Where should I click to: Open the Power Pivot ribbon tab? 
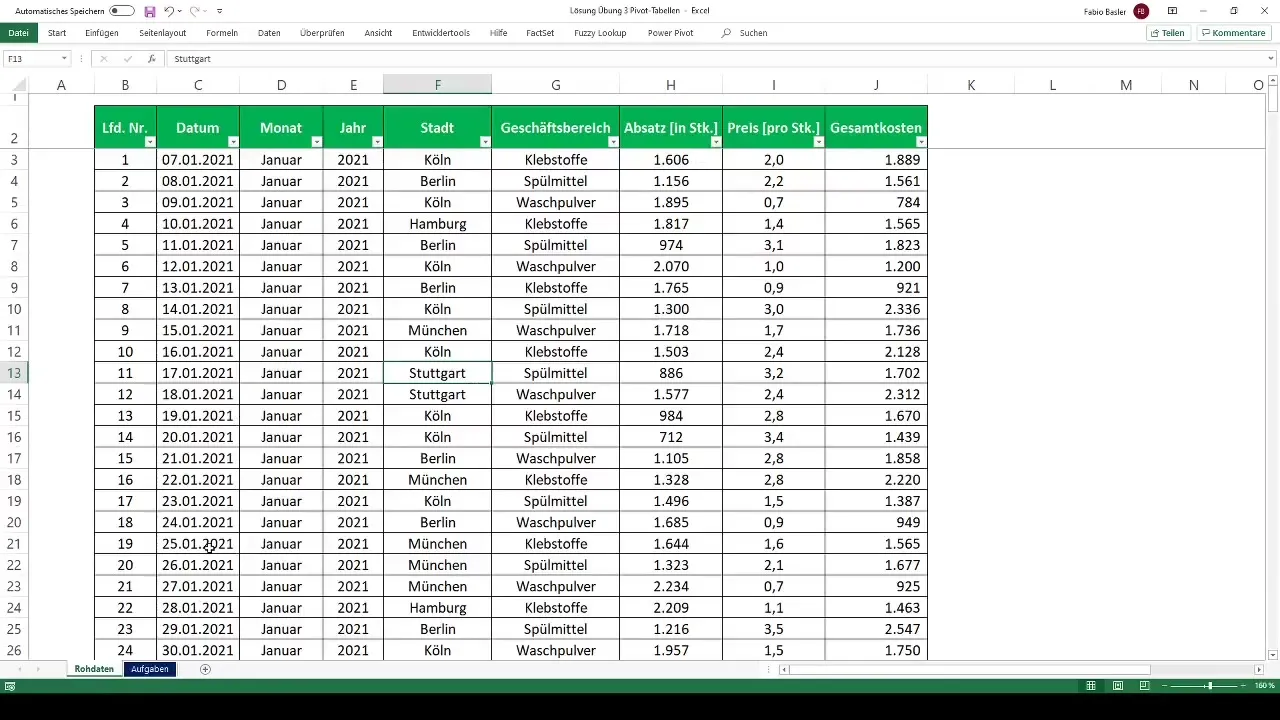click(x=670, y=33)
